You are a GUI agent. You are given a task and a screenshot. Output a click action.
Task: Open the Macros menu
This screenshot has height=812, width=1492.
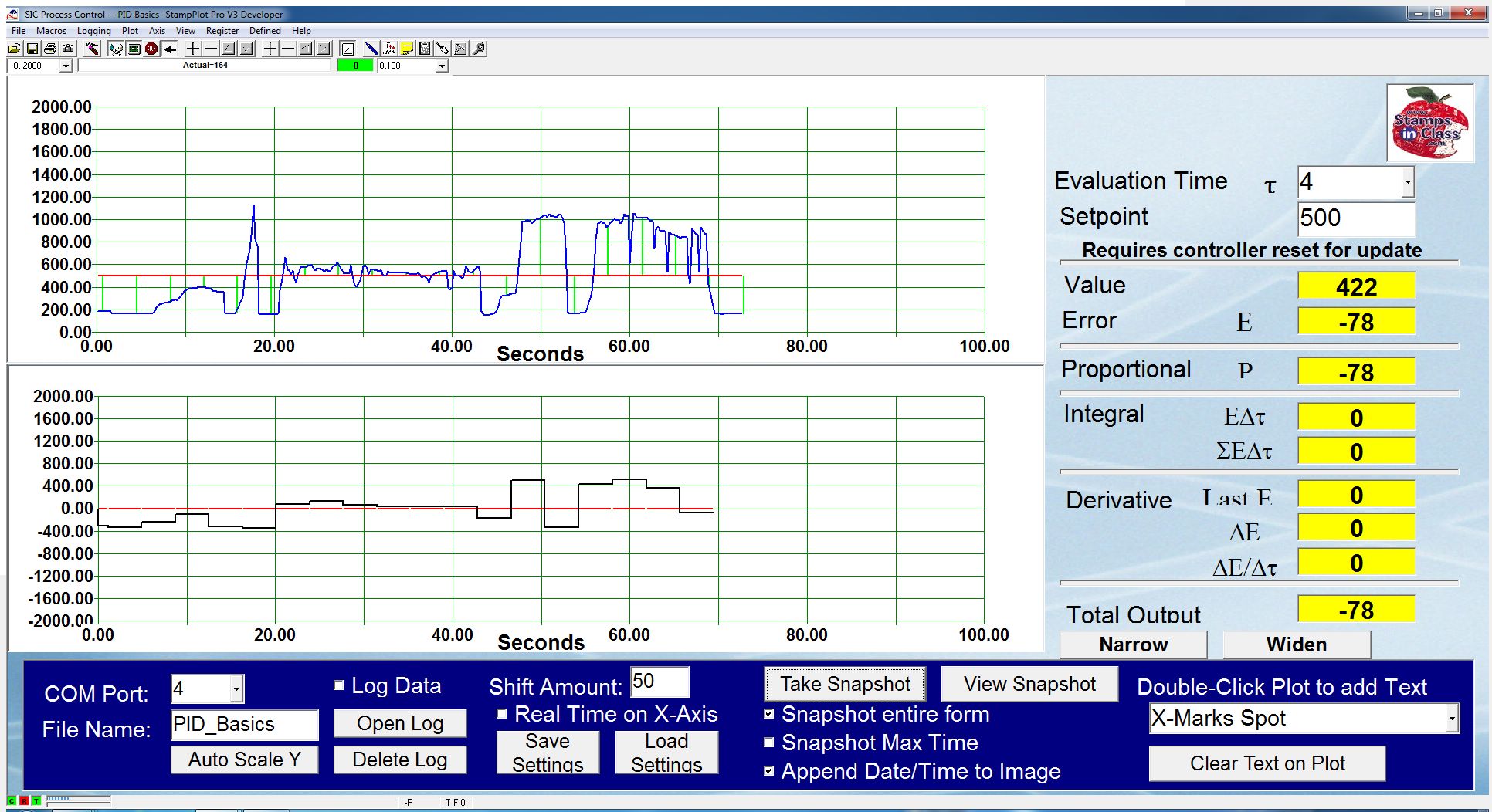pyautogui.click(x=51, y=31)
